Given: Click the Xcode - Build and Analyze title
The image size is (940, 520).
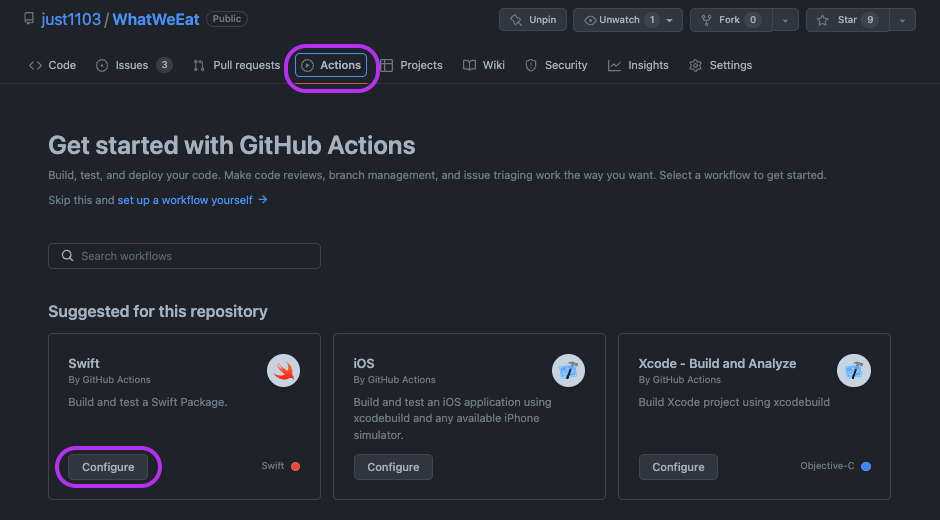Looking at the screenshot, I should pyautogui.click(x=717, y=363).
